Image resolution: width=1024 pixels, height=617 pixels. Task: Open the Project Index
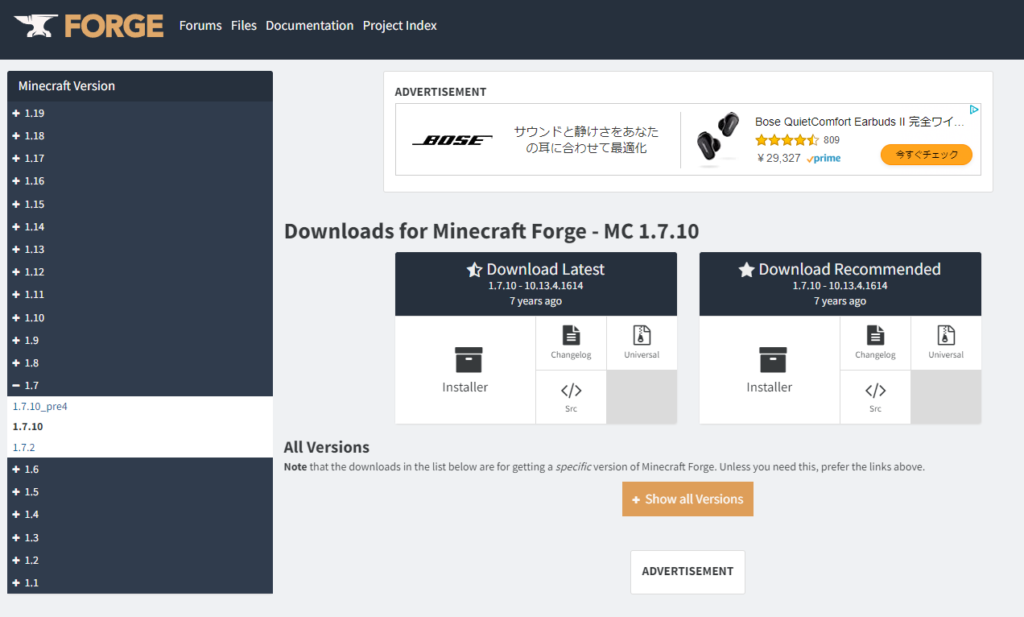(x=400, y=25)
